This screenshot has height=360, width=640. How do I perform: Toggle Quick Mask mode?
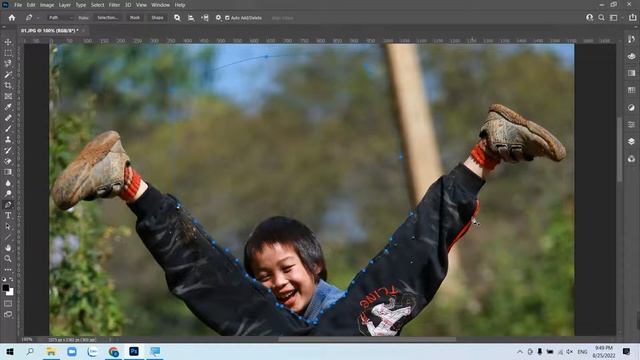8,303
